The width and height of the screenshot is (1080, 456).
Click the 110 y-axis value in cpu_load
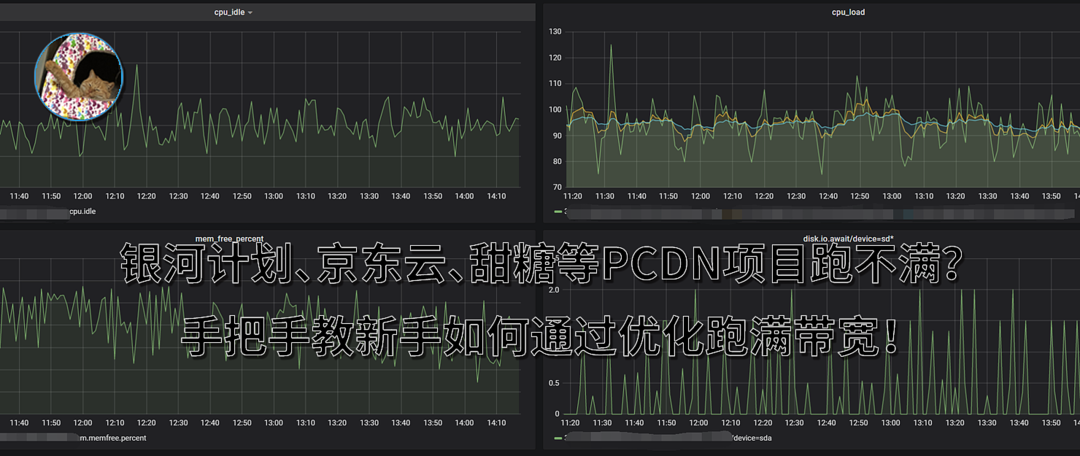coord(555,83)
